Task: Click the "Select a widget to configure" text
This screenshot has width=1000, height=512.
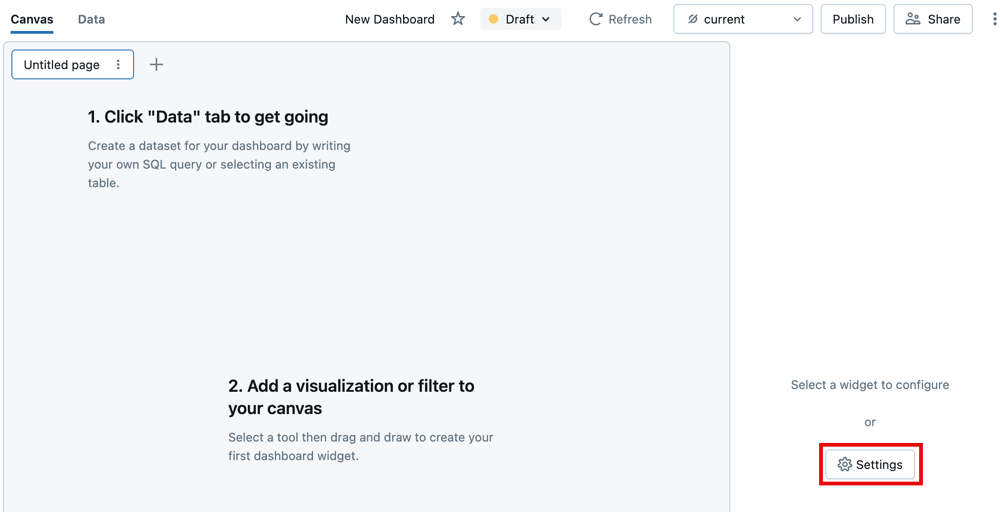Action: (870, 385)
